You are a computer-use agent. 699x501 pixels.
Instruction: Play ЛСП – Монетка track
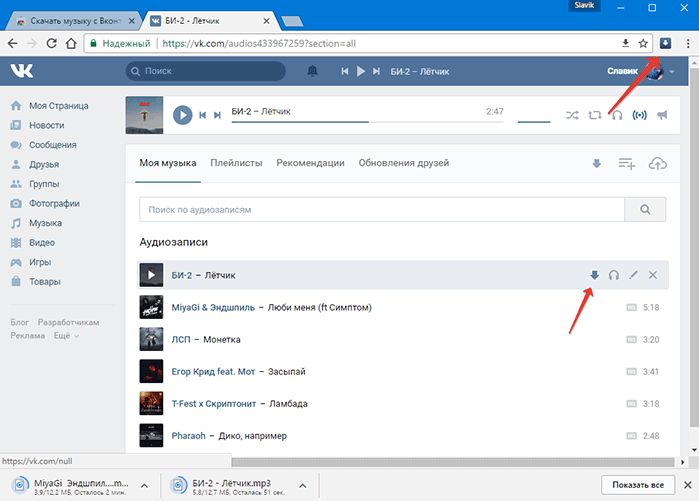[x=403, y=339]
